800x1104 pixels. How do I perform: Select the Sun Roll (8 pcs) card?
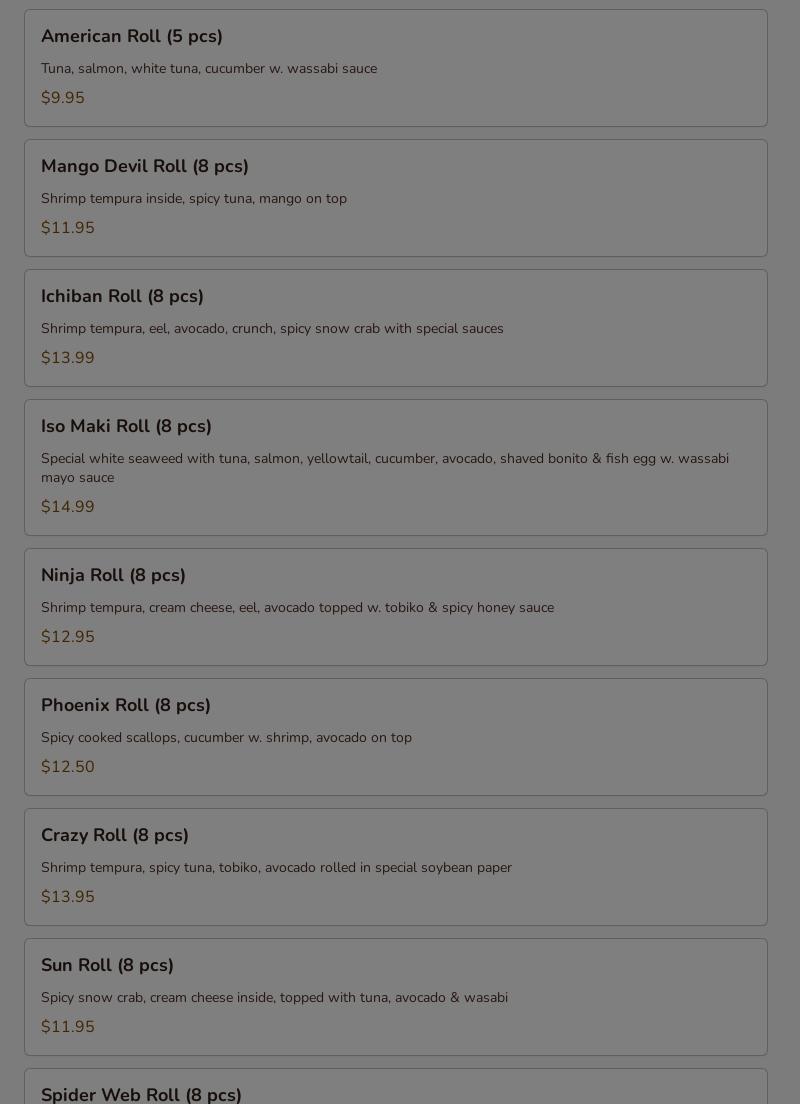point(396,997)
